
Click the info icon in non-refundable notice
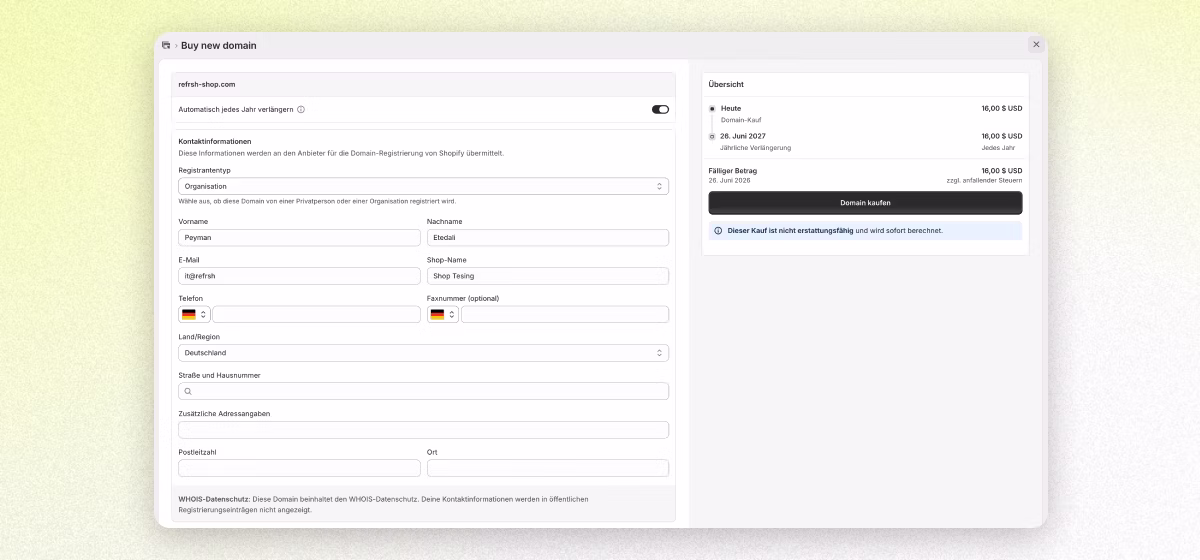pos(718,231)
